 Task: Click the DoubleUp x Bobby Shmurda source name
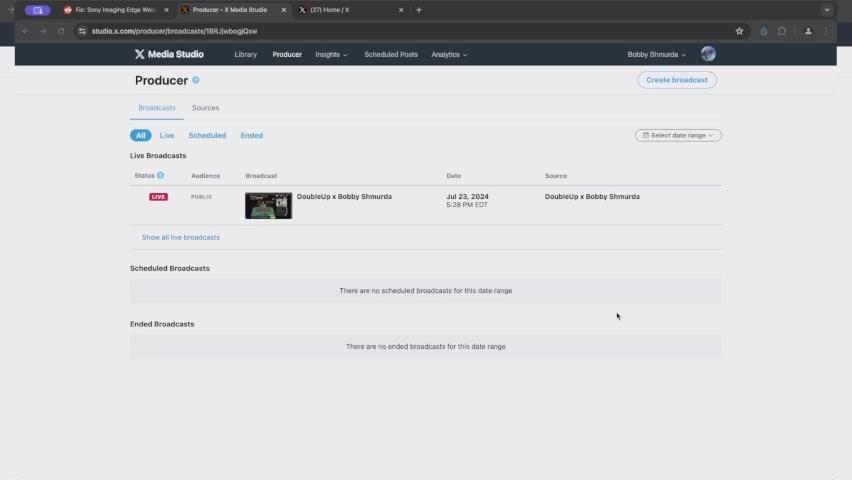(592, 196)
